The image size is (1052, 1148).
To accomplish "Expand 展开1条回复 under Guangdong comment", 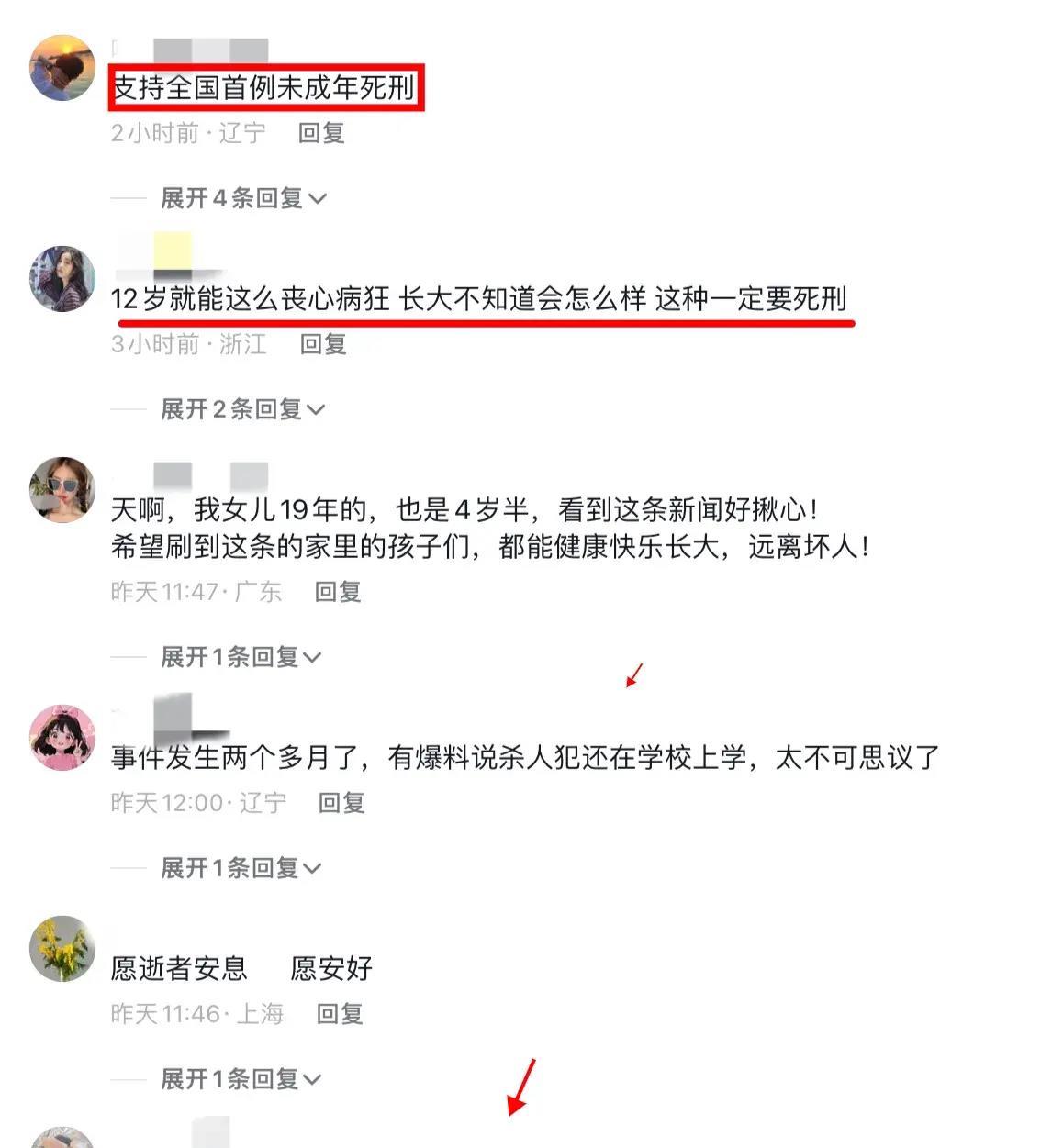I will coord(241,657).
